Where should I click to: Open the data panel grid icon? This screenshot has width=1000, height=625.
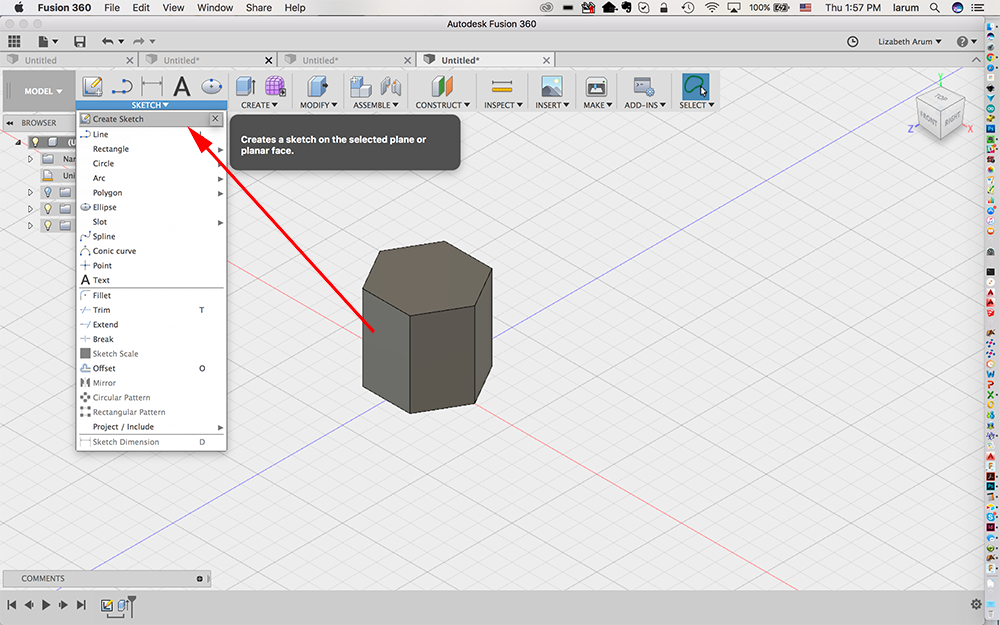[14, 41]
